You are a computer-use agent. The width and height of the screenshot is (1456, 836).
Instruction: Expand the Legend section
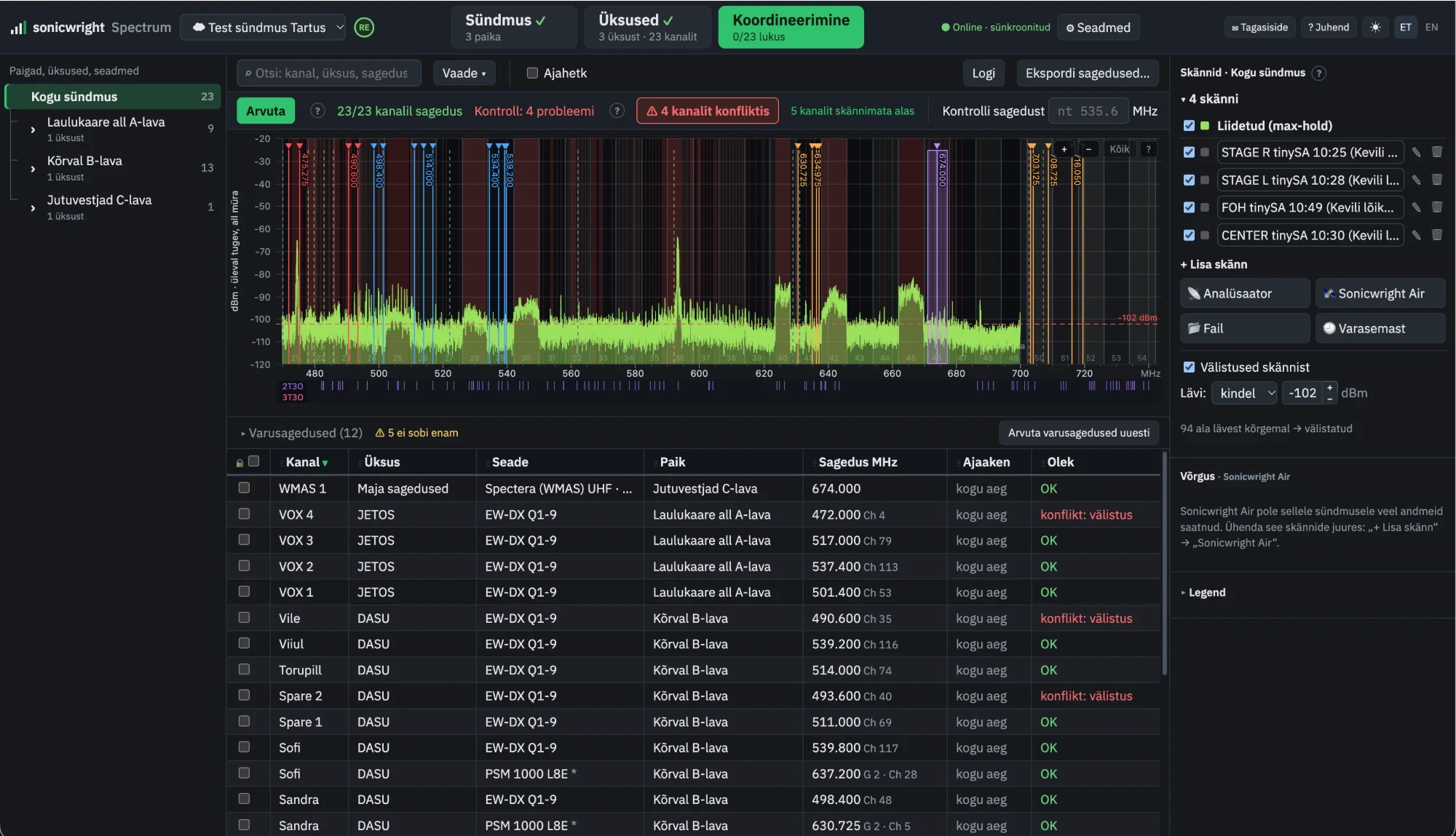click(x=1203, y=592)
